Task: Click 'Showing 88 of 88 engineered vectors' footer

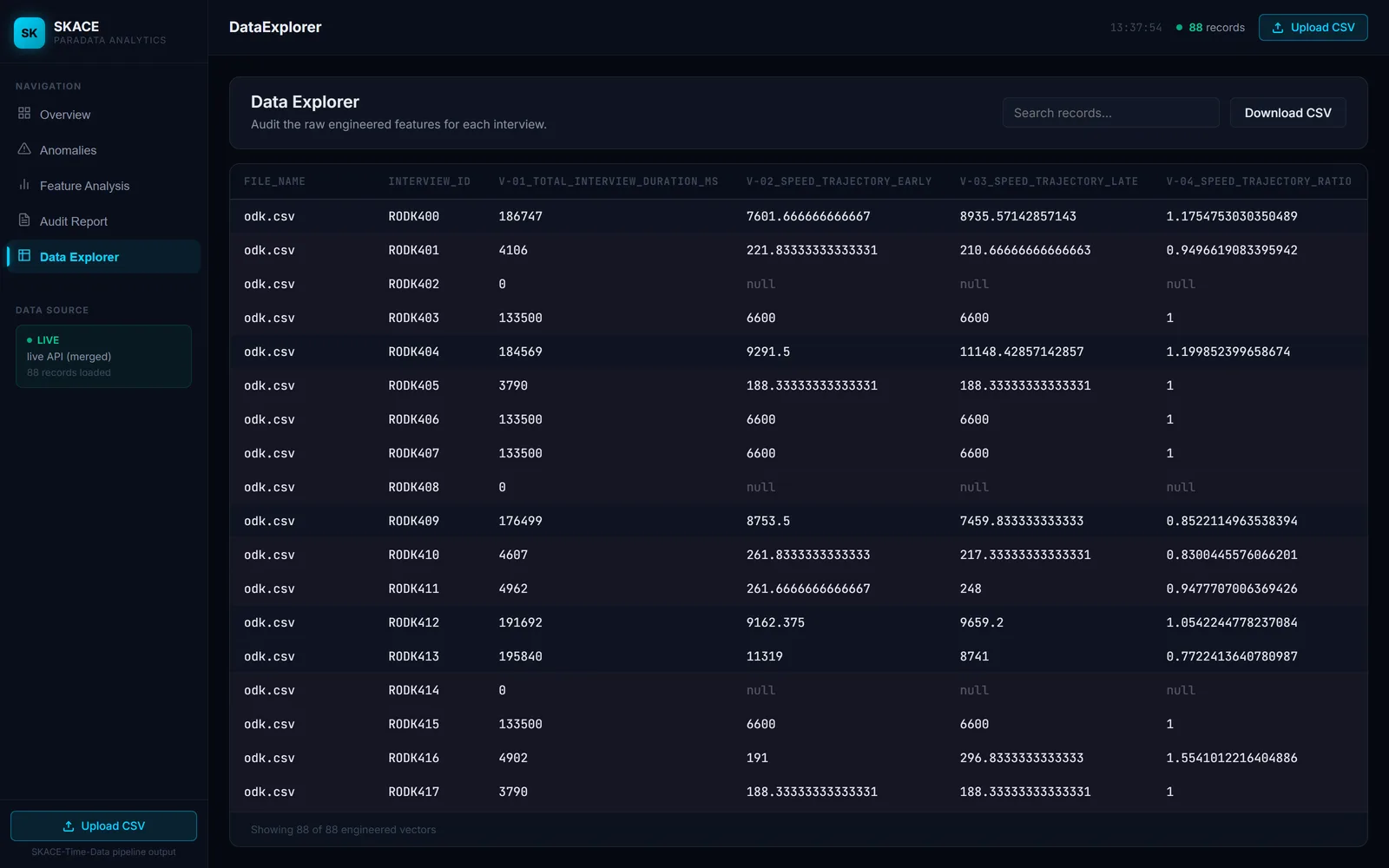Action: click(343, 830)
